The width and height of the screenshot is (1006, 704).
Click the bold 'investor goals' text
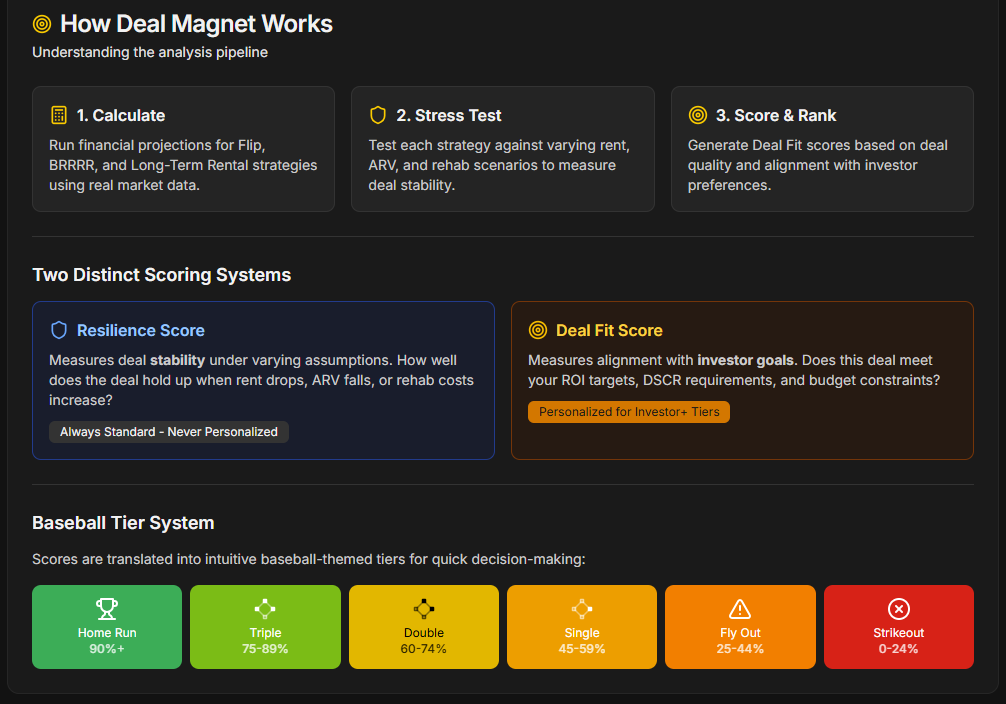(x=746, y=360)
